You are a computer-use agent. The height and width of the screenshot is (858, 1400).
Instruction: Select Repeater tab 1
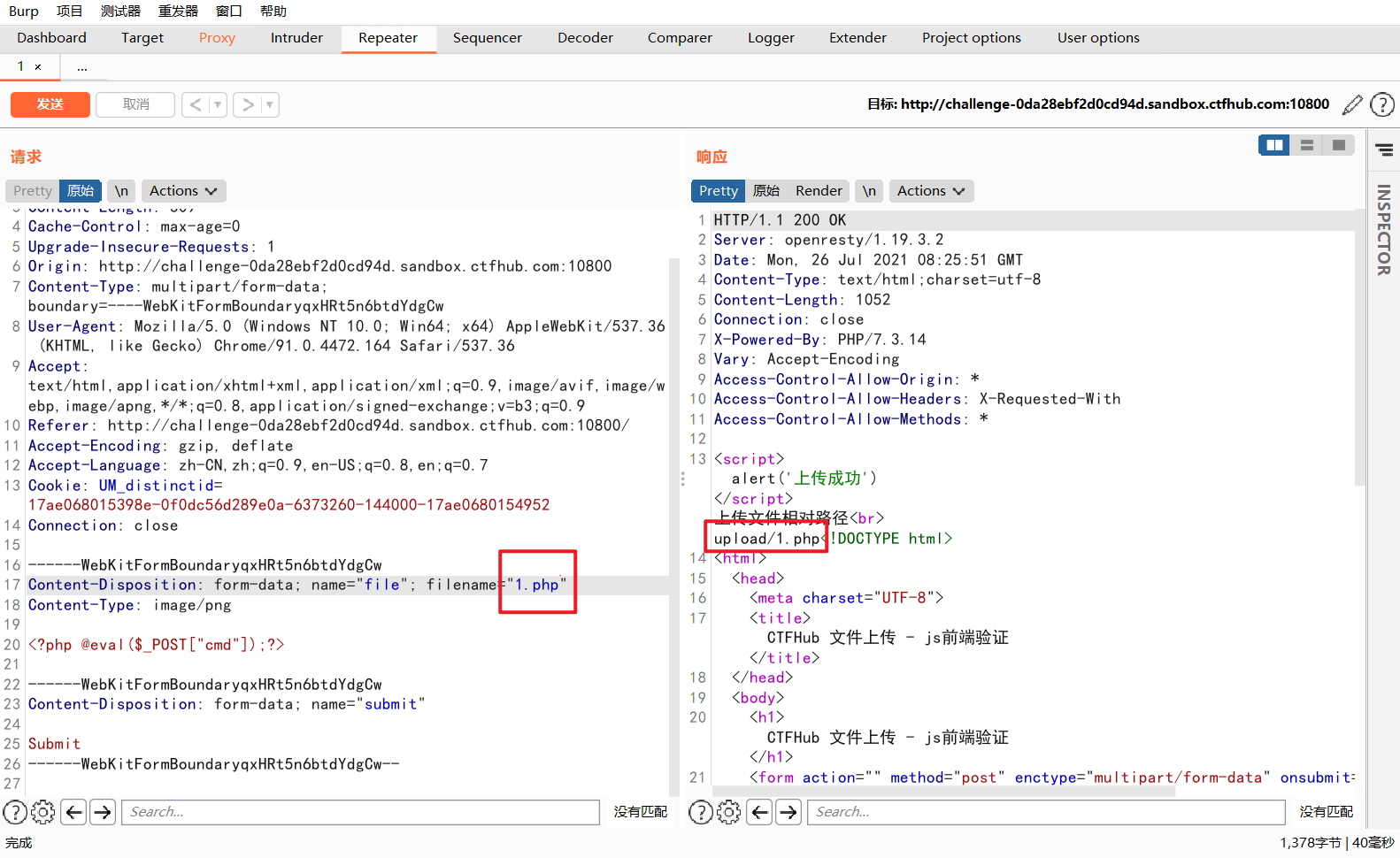(21, 66)
